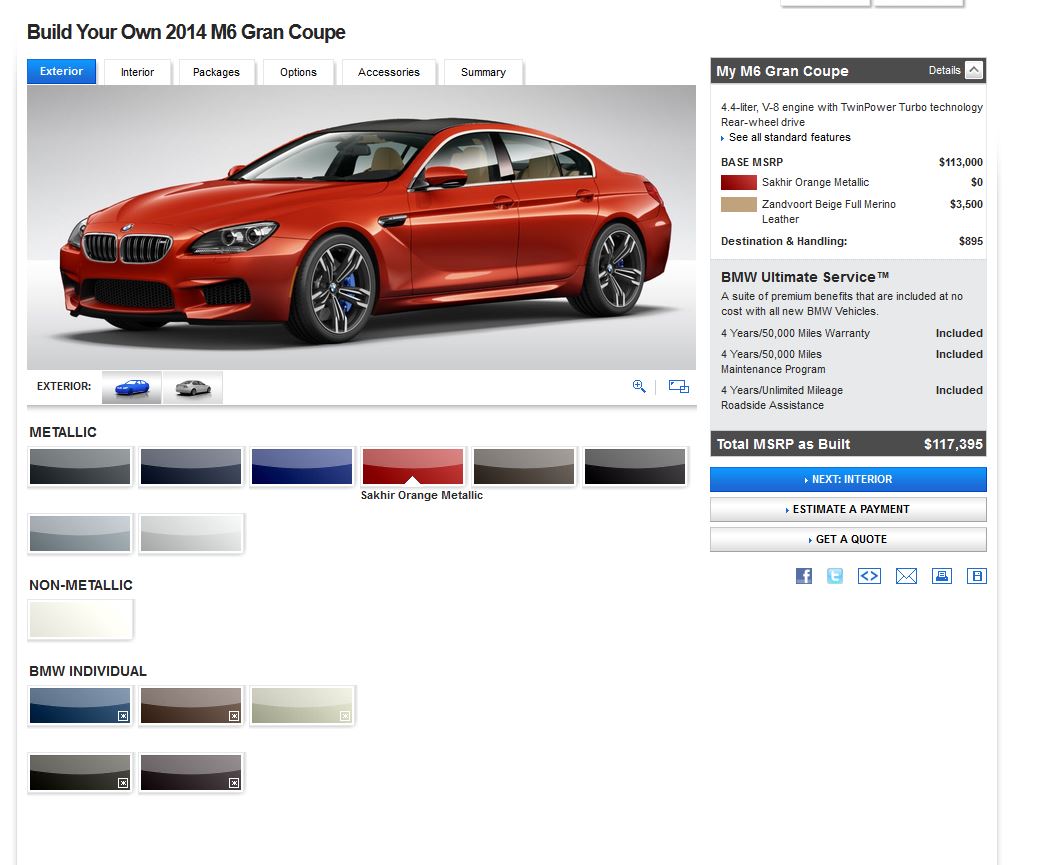Viewport: 1054px width, 865px height.
Task: Select the Sakhir Orange Metallic swatch
Action: tap(413, 466)
